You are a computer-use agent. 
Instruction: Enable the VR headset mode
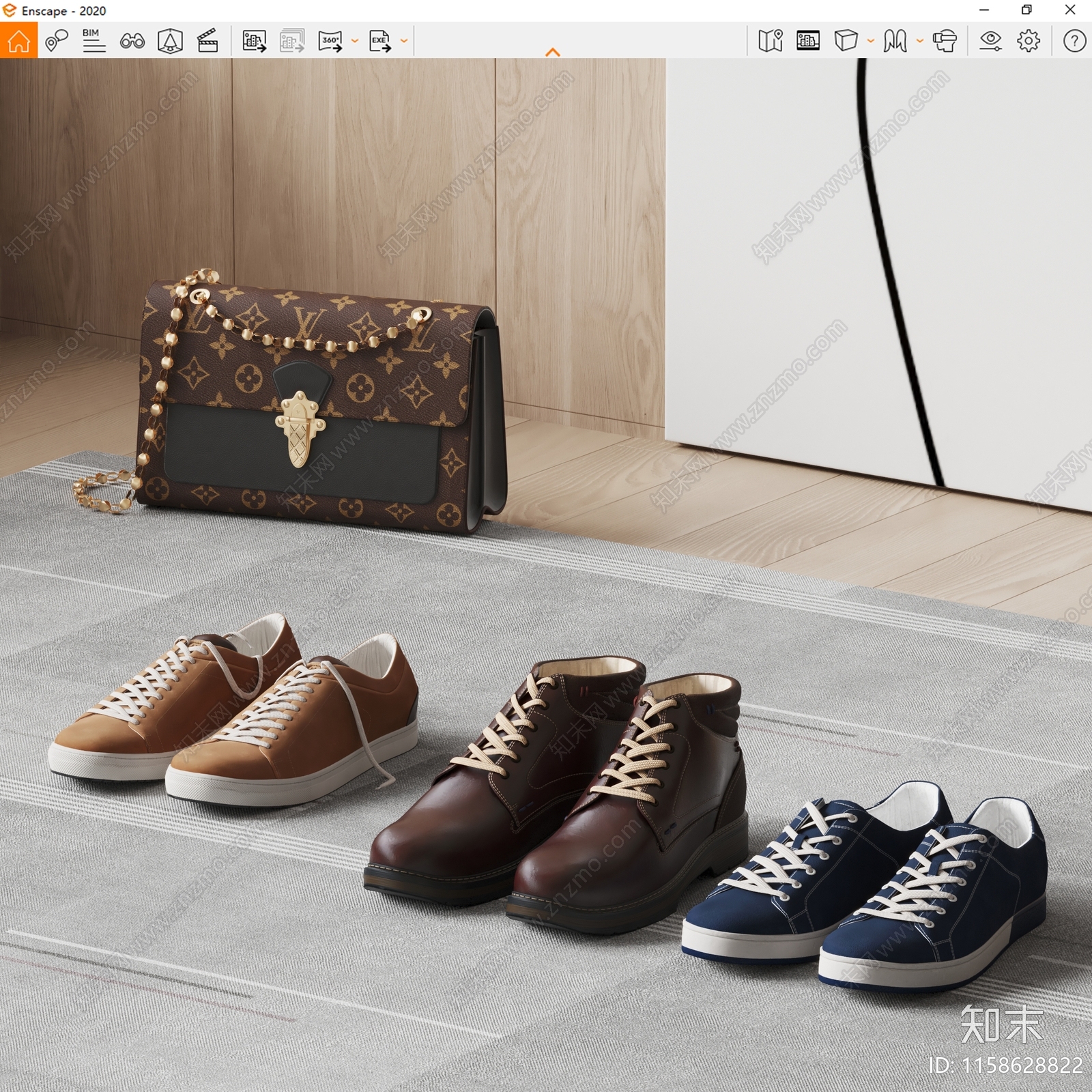945,41
